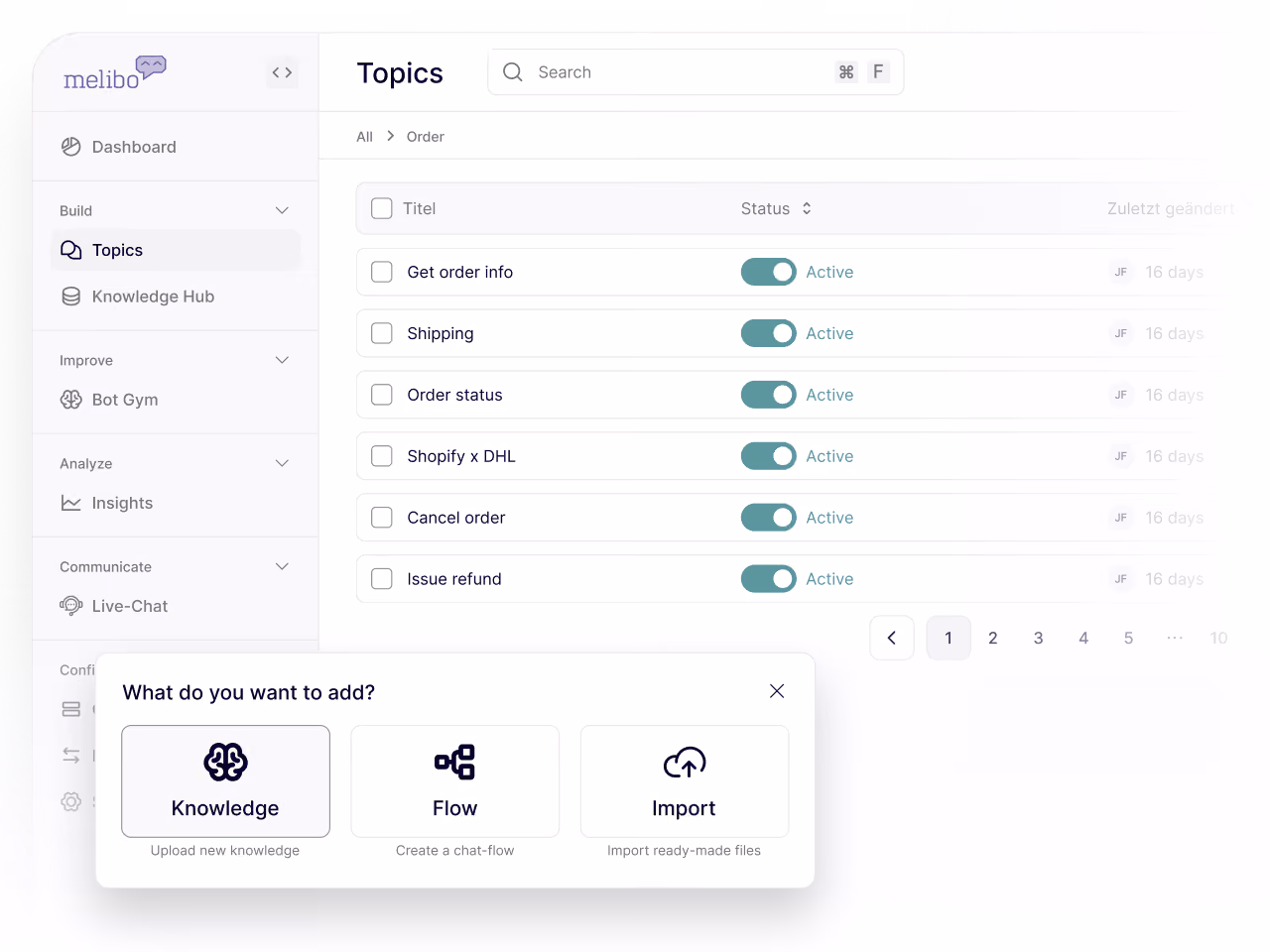1270x952 pixels.
Task: Click breadcrumb chevron between All and Order
Action: point(390,136)
